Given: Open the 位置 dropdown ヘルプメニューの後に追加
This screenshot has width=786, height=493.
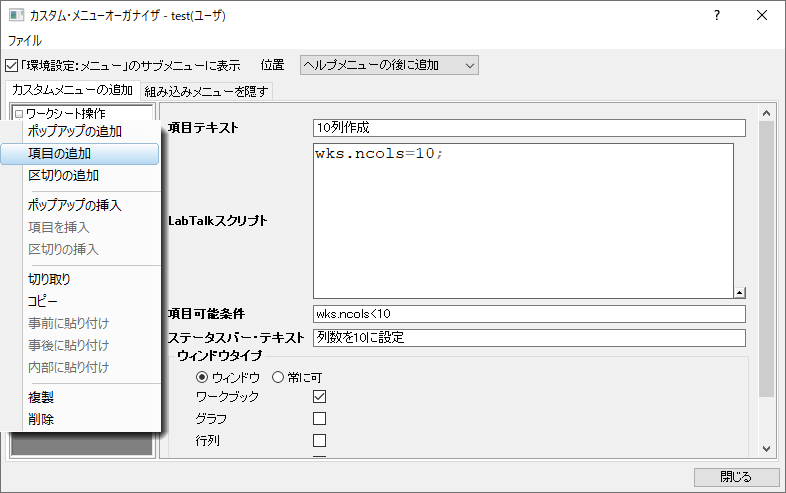Looking at the screenshot, I should 389,65.
